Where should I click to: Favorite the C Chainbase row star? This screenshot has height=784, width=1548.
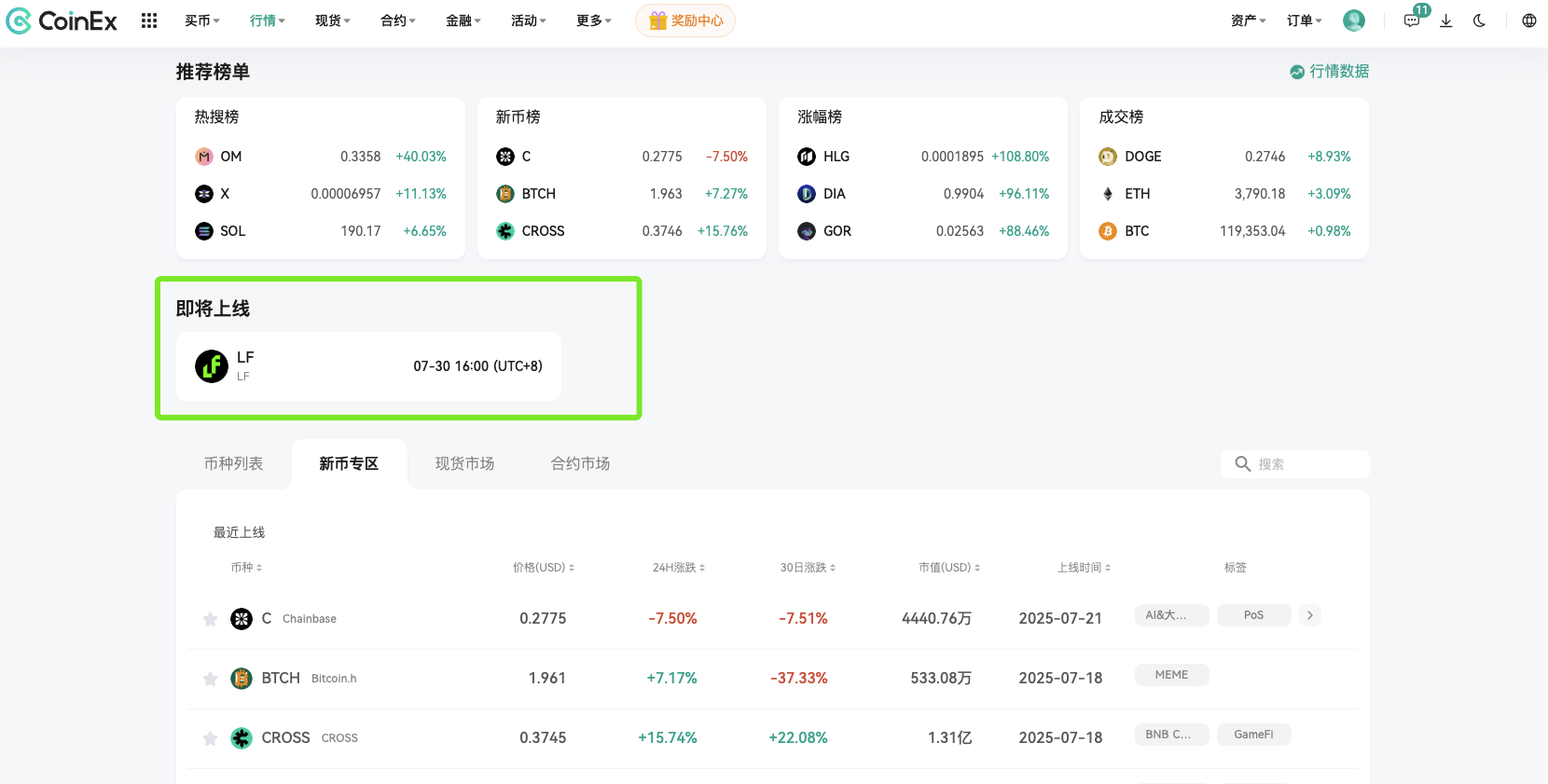pos(211,619)
